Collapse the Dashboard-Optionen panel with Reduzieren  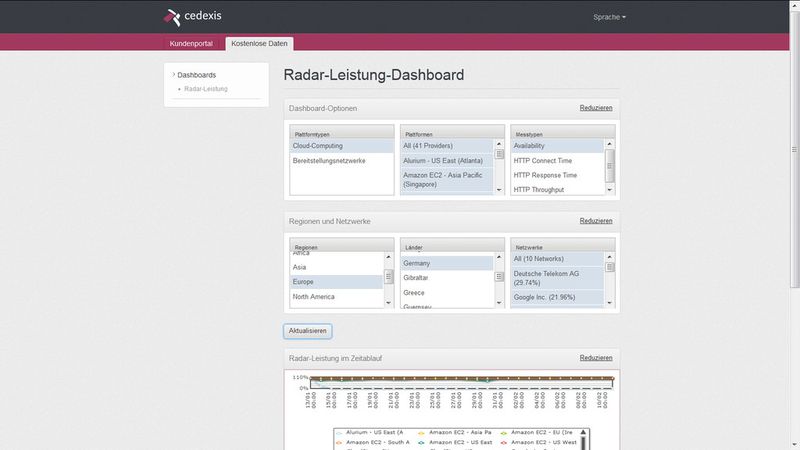coord(595,108)
